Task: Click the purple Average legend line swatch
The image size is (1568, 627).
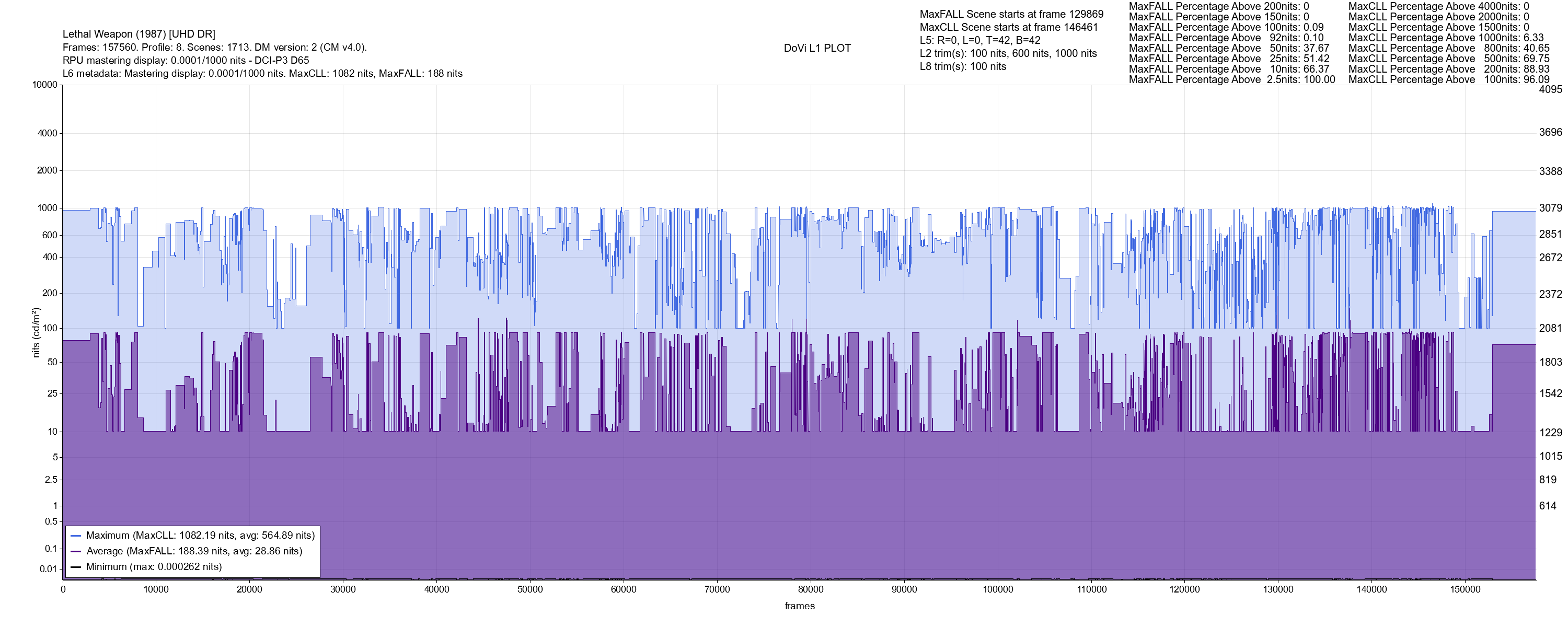Action: pyautogui.click(x=75, y=552)
